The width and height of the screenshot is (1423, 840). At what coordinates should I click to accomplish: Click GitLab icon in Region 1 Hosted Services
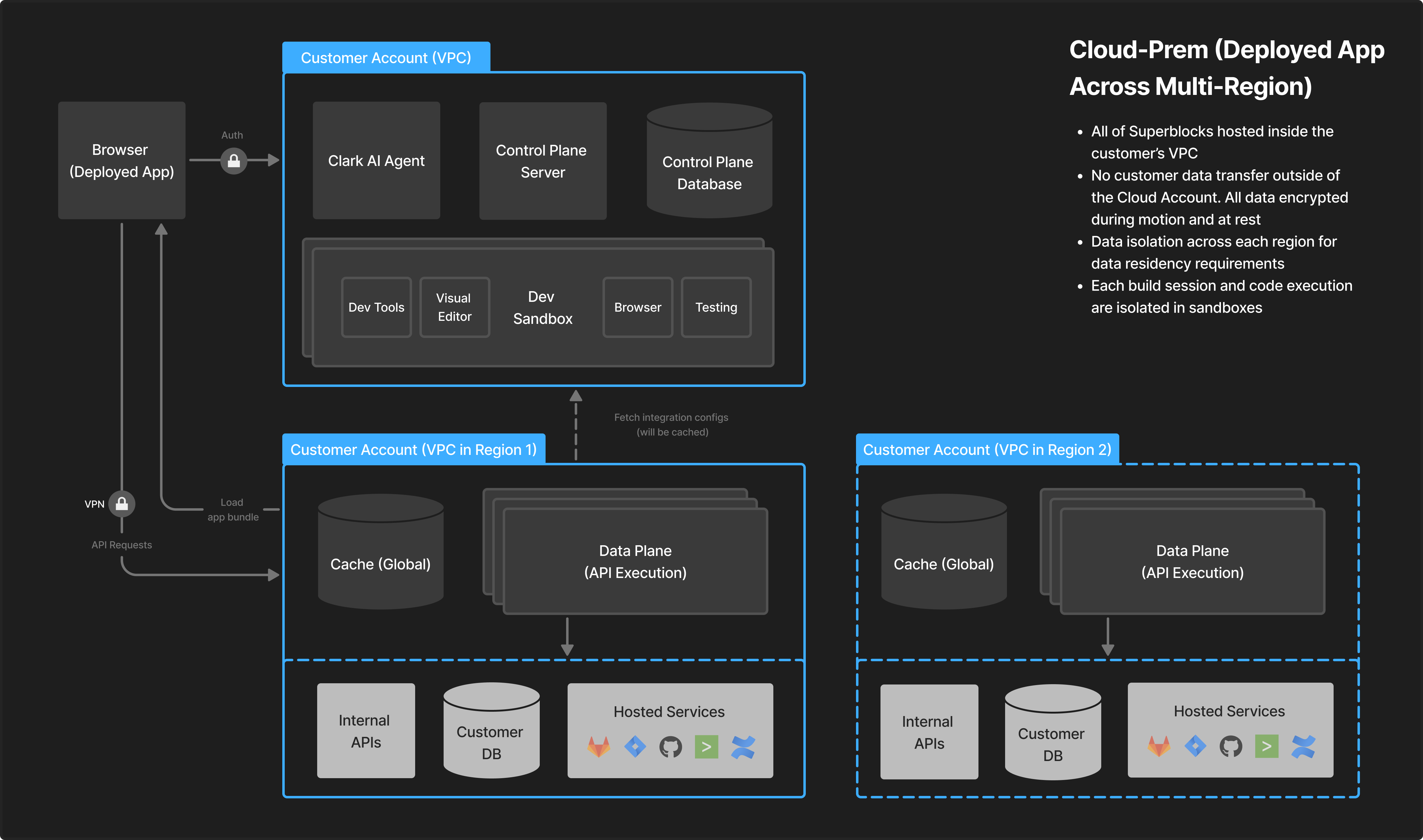pos(598,747)
